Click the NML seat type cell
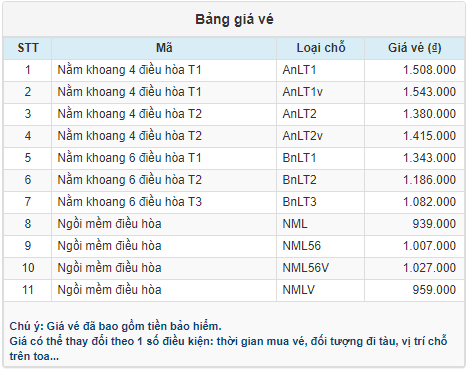The width and height of the screenshot is (470, 372). (320, 224)
